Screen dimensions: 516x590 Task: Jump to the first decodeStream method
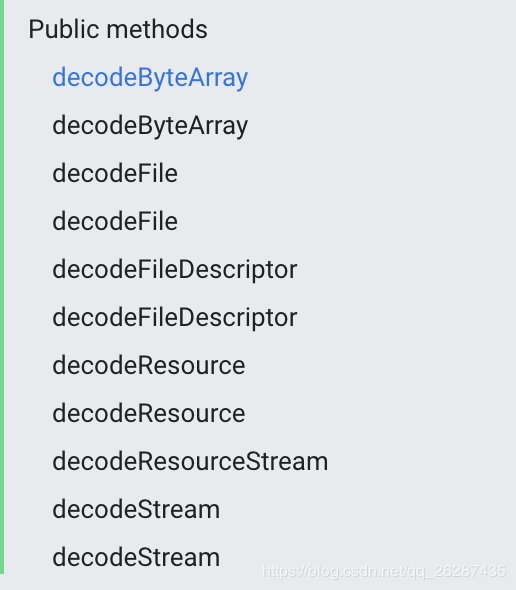tap(136, 509)
